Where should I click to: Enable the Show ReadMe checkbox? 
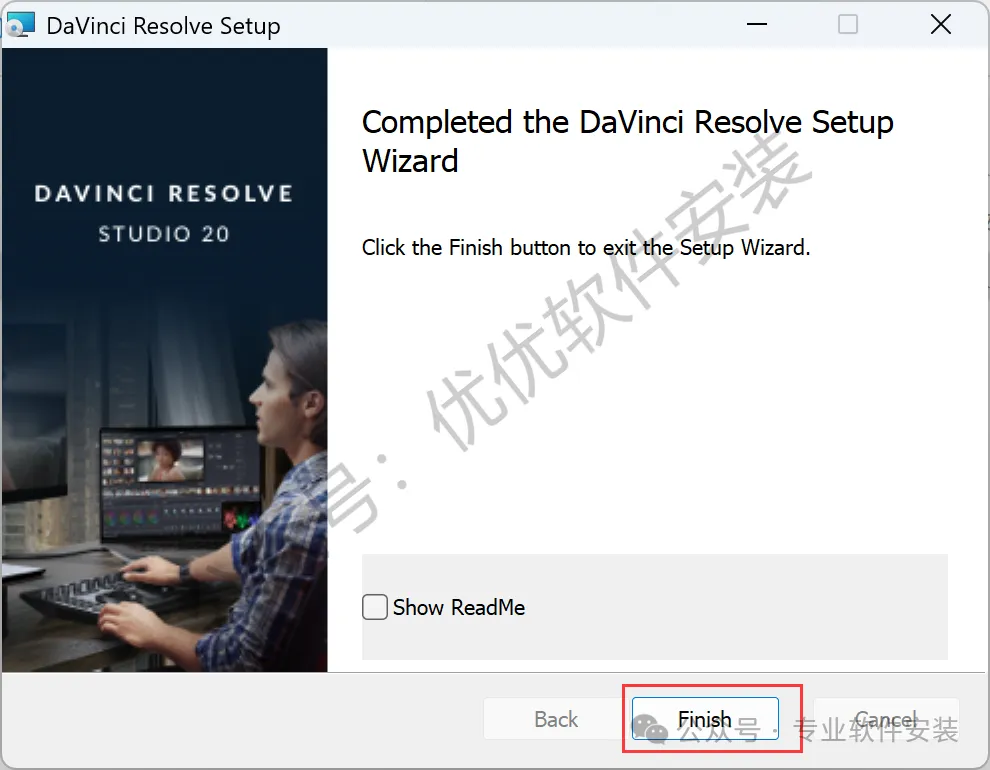pyautogui.click(x=374, y=607)
